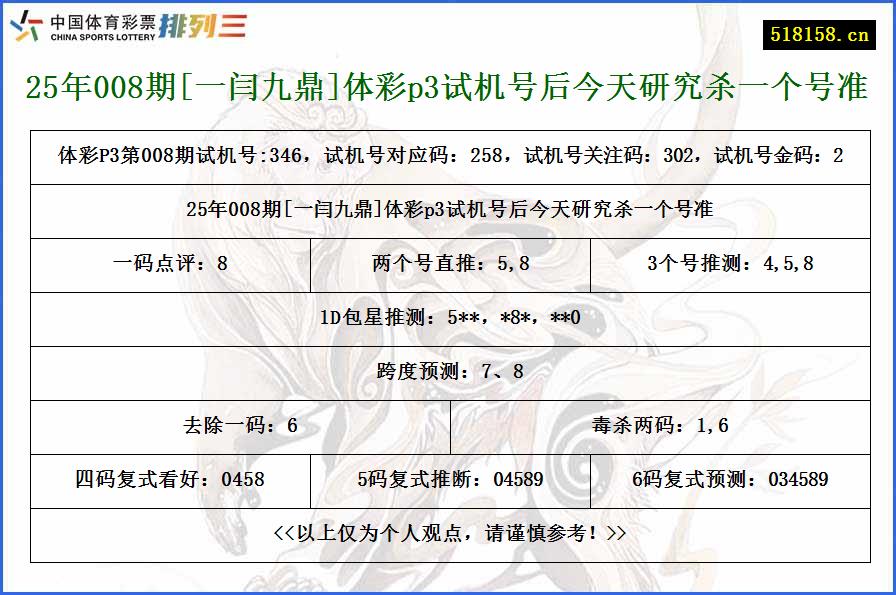Click the 请谨慎参考 disclaimer notice
Image resolution: width=896 pixels, height=595 pixels.
pyautogui.click(x=448, y=534)
